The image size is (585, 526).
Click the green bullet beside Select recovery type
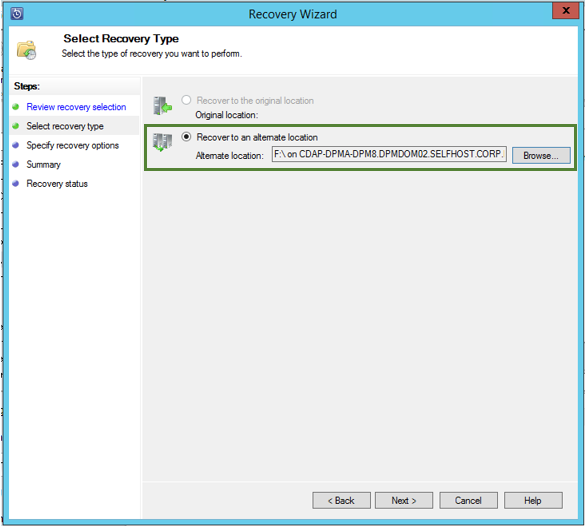tap(16, 126)
